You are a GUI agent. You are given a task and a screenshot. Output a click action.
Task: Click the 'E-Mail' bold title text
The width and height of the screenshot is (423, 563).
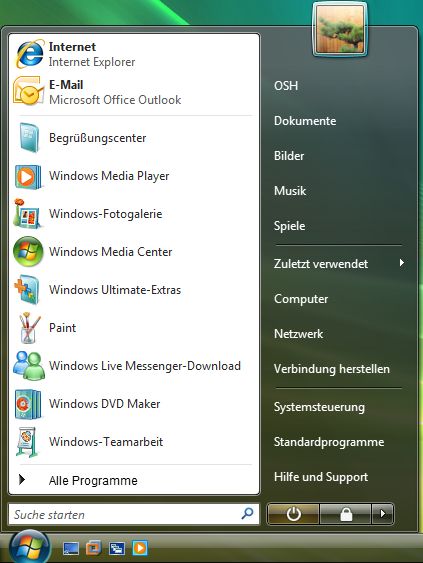[x=66, y=85]
